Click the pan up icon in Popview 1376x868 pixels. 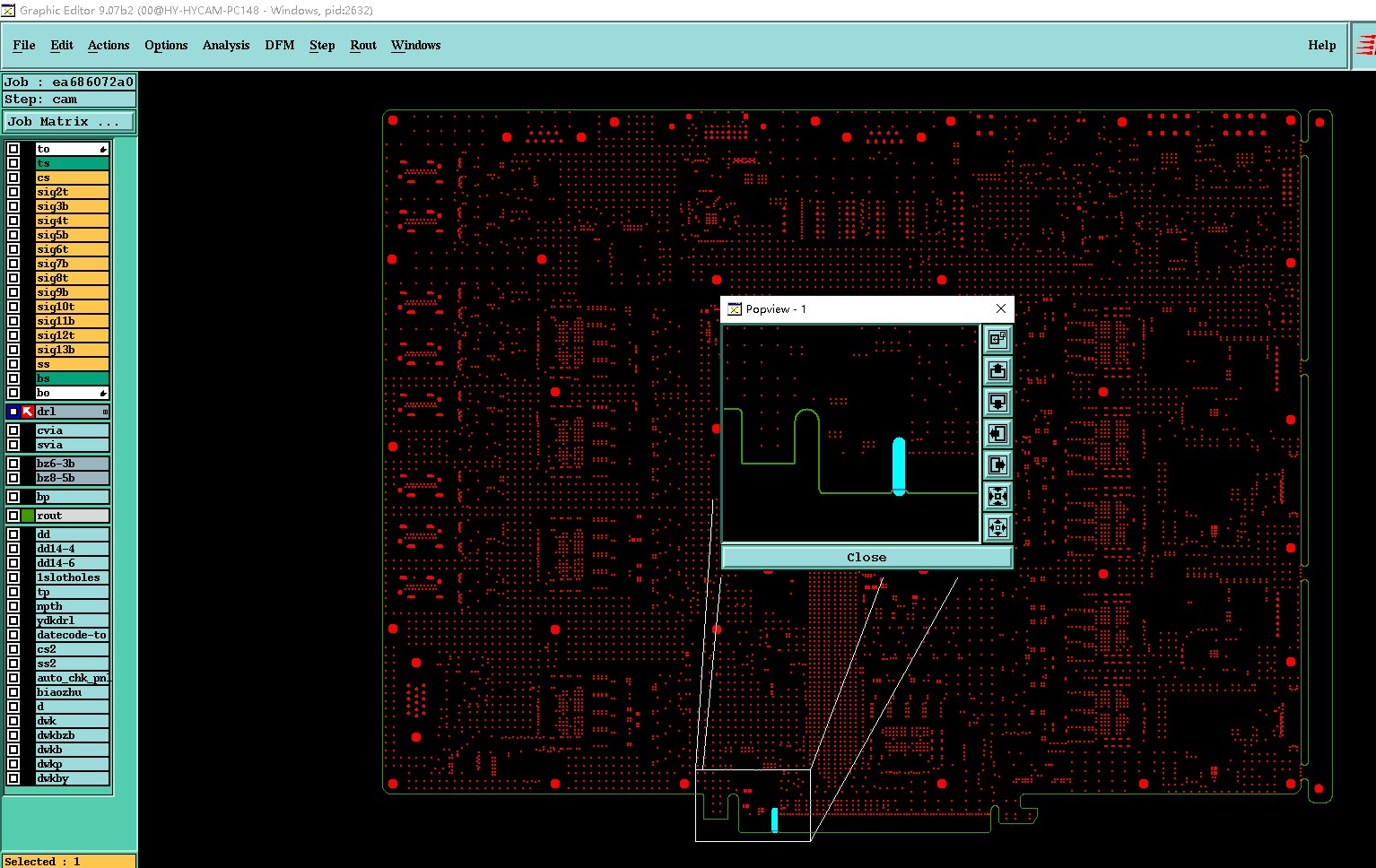(x=997, y=371)
